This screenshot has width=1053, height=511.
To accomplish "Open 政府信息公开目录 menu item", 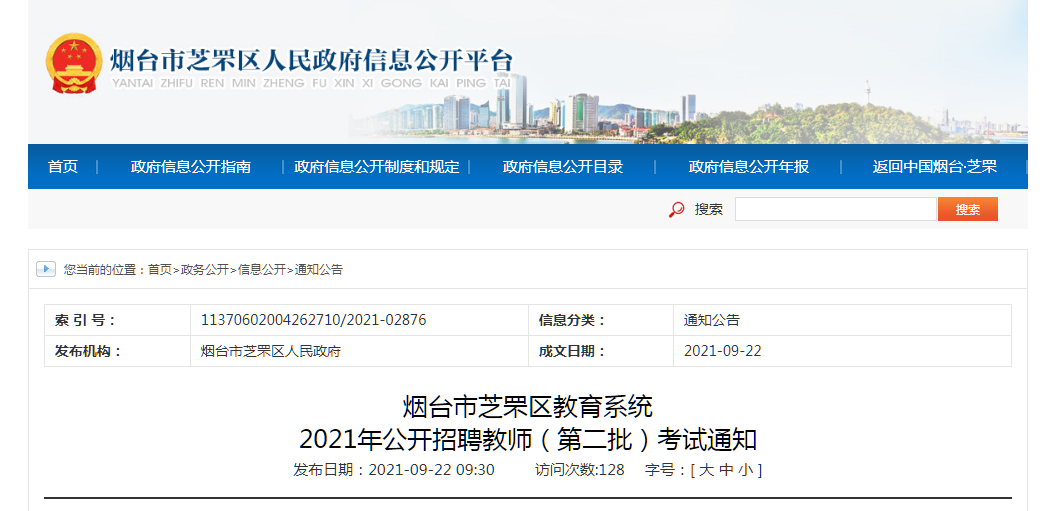I will point(563,167).
